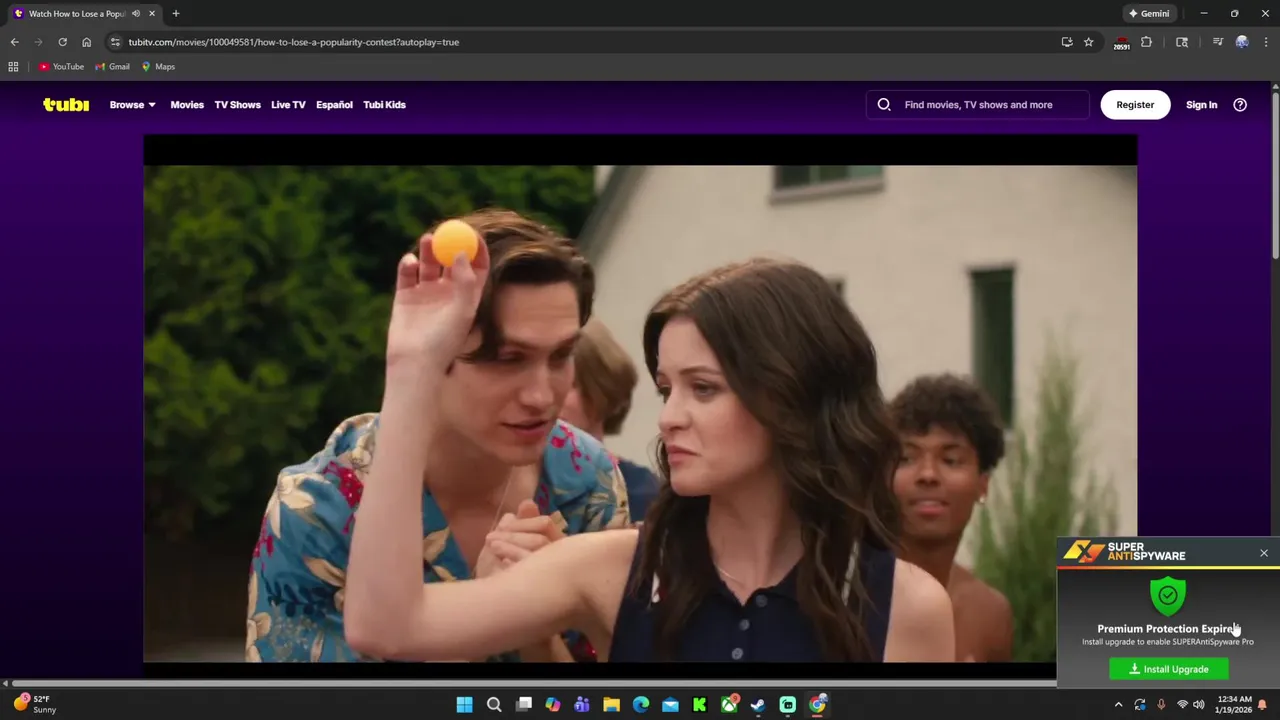Screen dimensions: 1280x720
Task: Open the notification bell icon
Action: click(1262, 705)
